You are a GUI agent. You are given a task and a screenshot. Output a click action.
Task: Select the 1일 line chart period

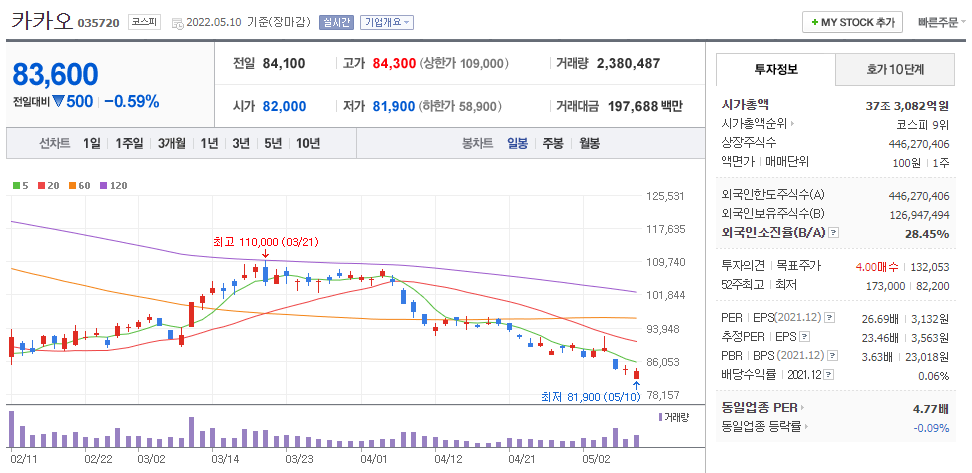click(x=92, y=144)
